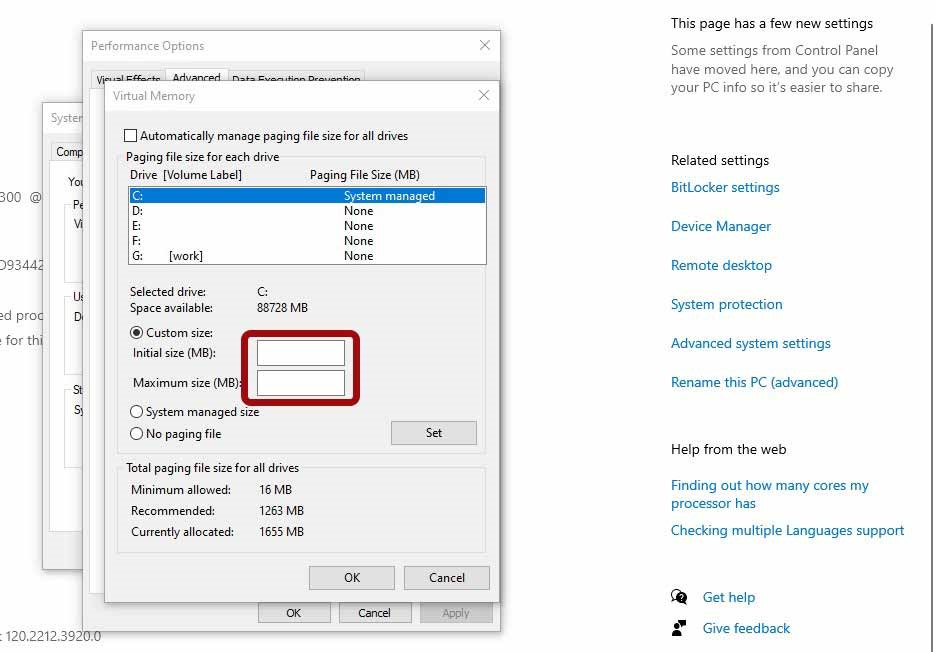Select drive C: in the paging list

(306, 196)
